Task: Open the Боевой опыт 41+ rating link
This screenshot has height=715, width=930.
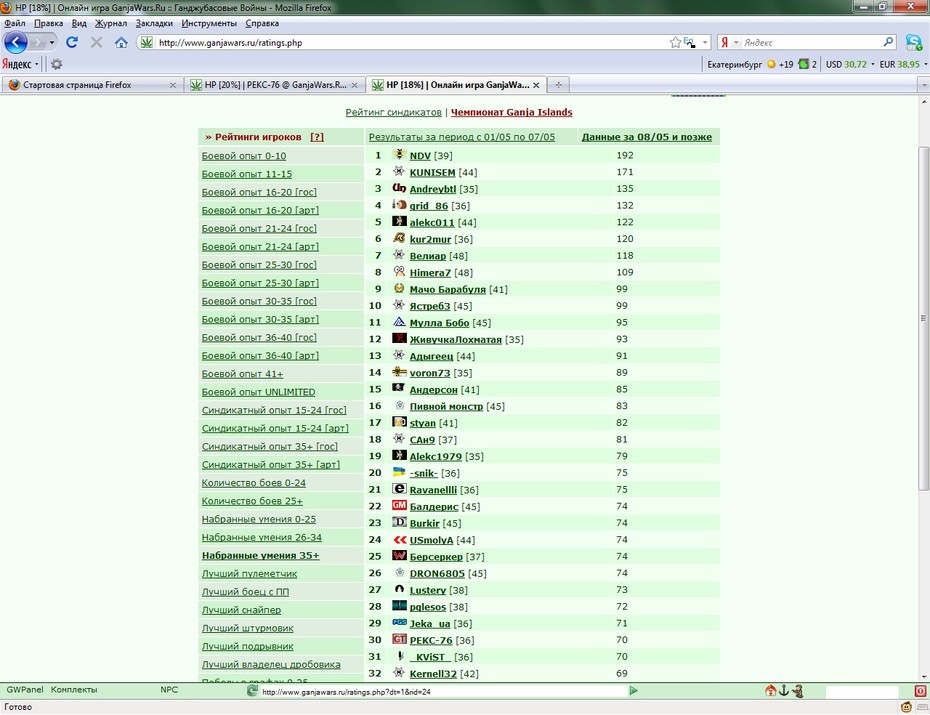Action: click(243, 374)
